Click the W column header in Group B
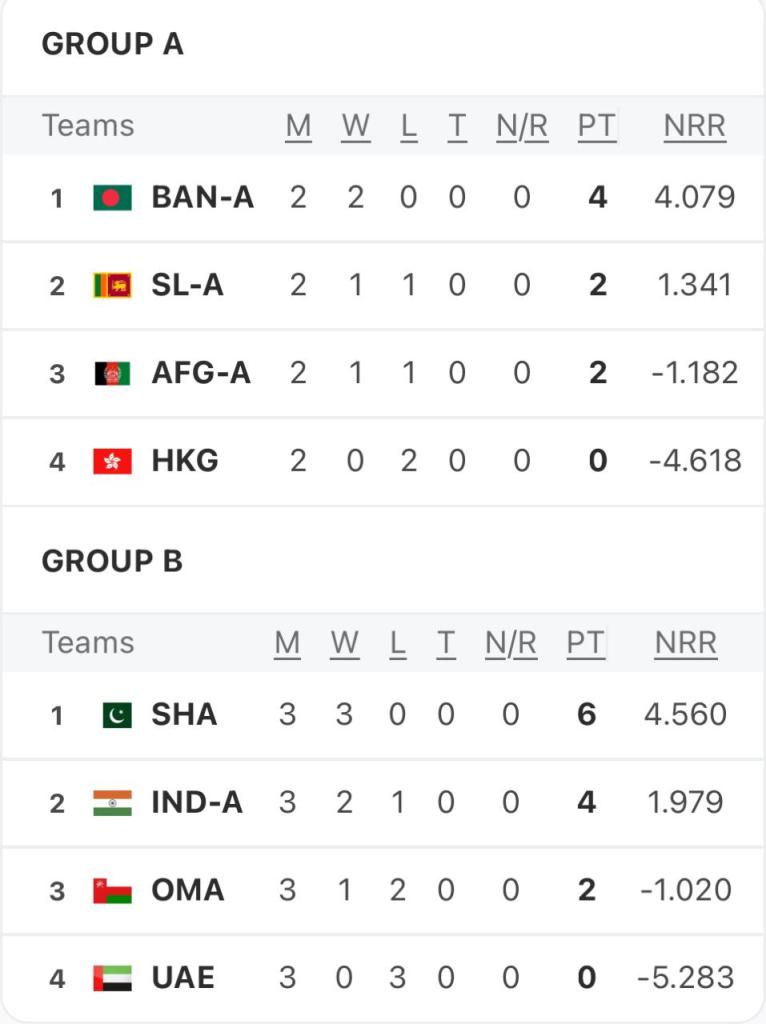The width and height of the screenshot is (766, 1024). tap(344, 643)
